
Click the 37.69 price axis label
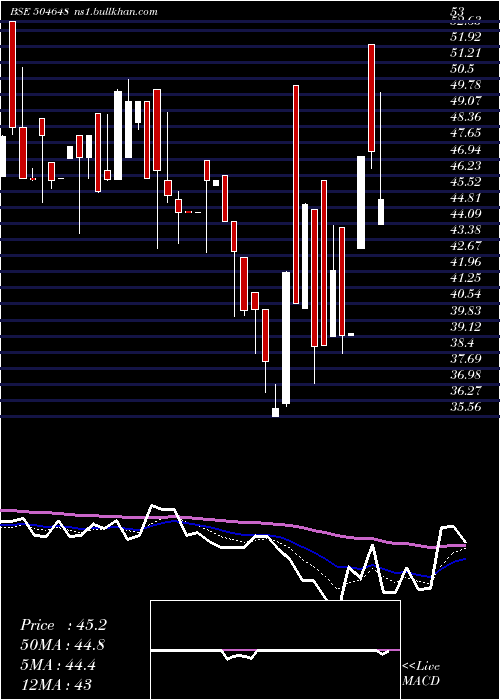tap(466, 359)
